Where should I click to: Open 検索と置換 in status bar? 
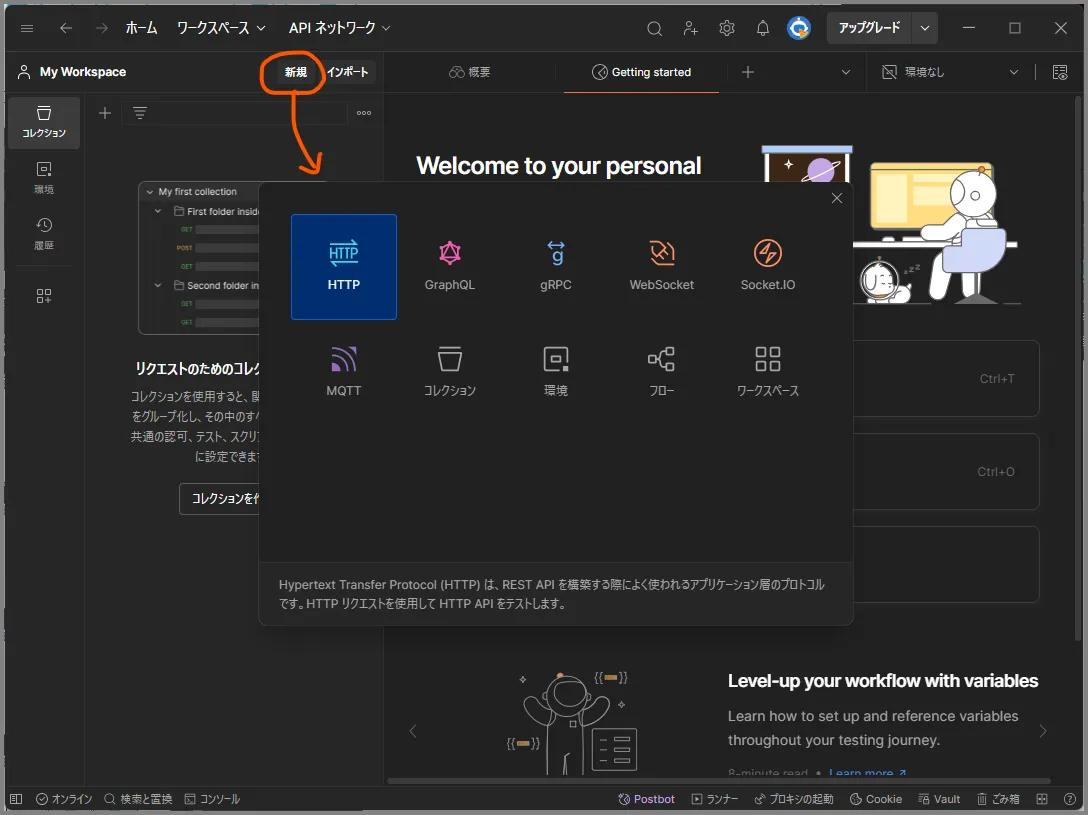138,799
